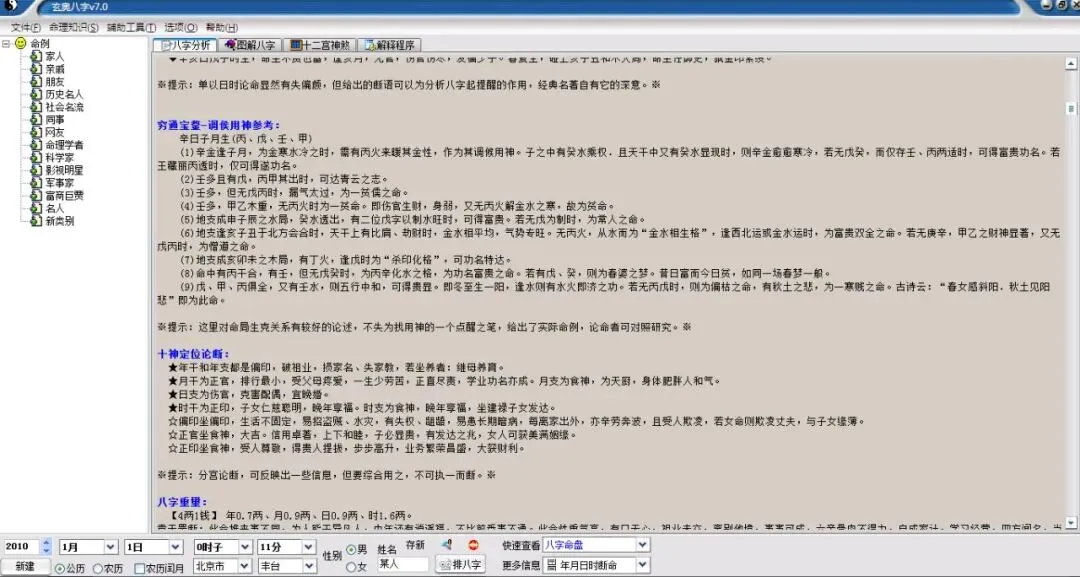
Task: Choose the 农历 calendar radio option
Action: pyautogui.click(x=98, y=569)
